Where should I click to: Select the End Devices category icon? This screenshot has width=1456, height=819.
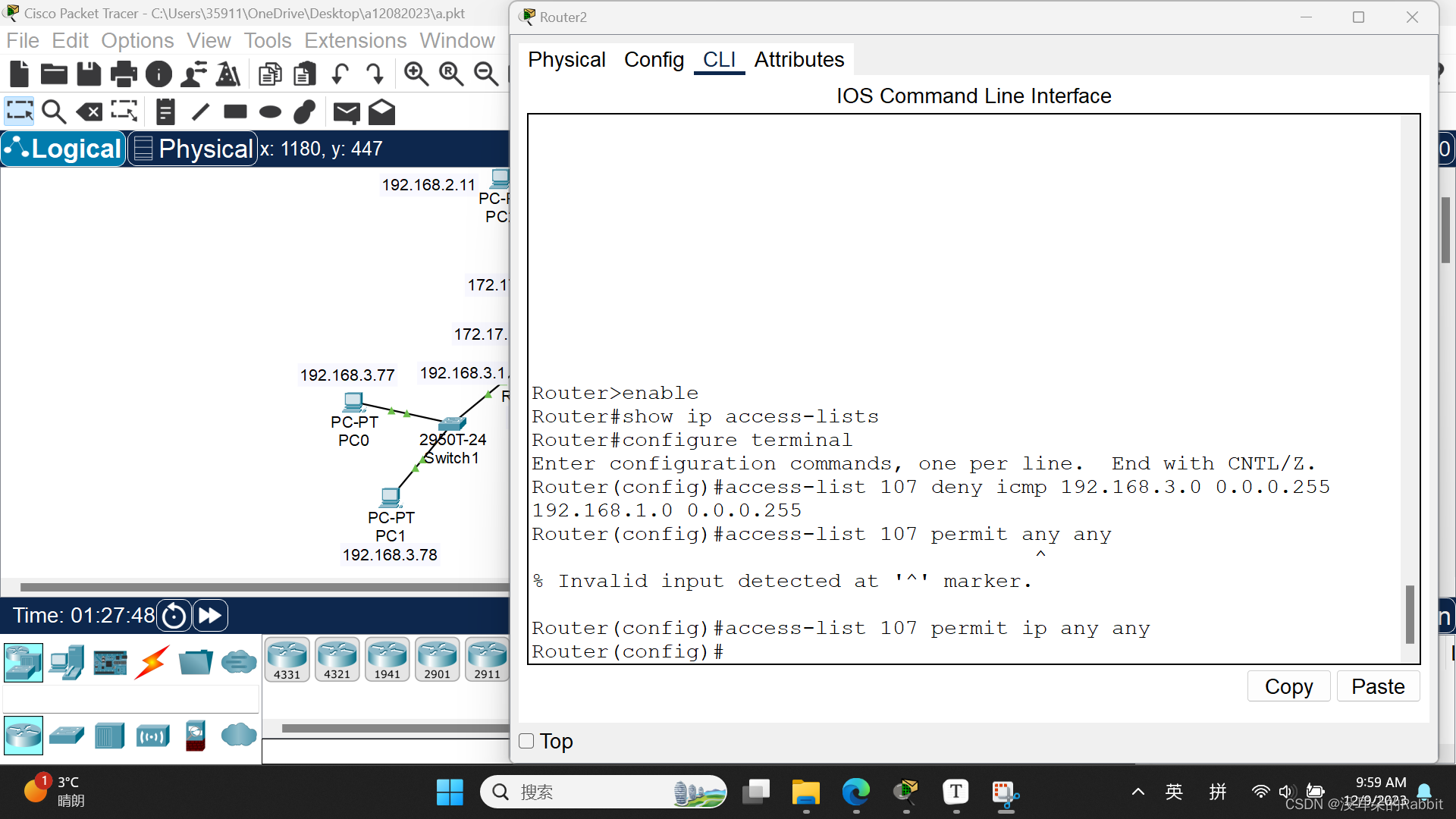coord(67,662)
